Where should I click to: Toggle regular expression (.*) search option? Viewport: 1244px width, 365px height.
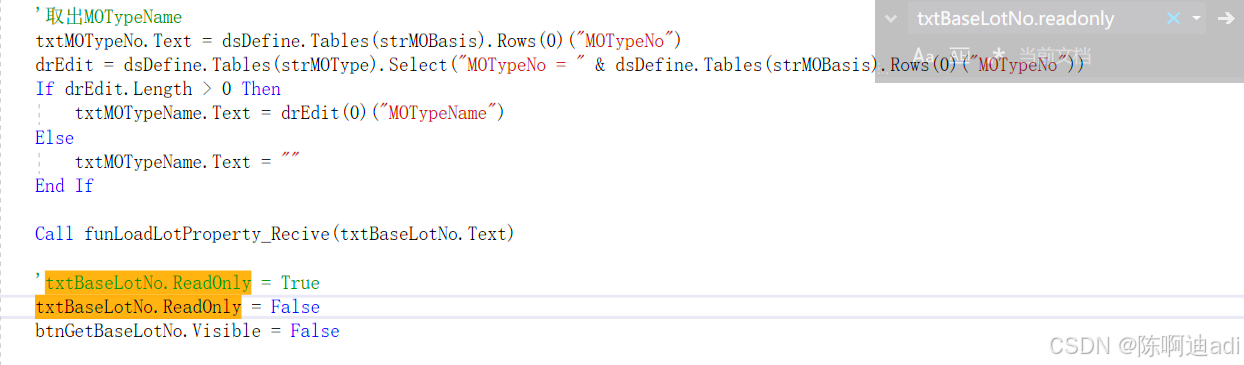[997, 55]
